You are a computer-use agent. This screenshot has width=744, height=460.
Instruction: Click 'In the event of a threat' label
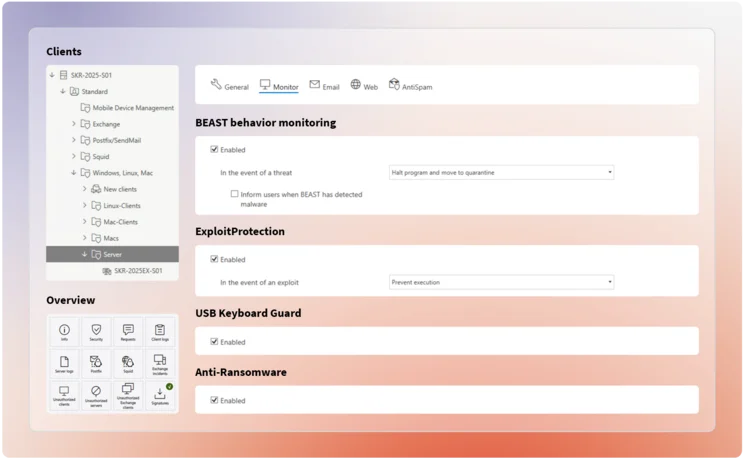tap(256, 173)
